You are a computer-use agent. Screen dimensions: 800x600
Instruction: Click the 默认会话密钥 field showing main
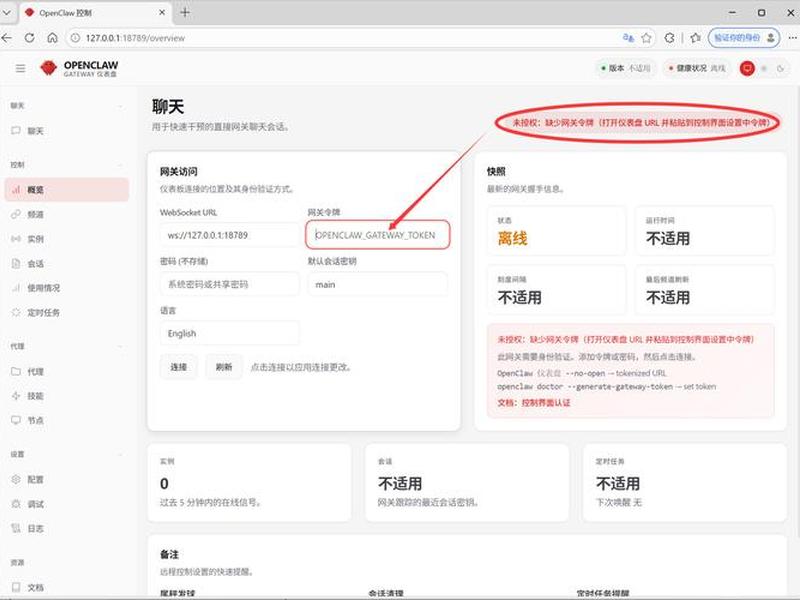point(378,284)
